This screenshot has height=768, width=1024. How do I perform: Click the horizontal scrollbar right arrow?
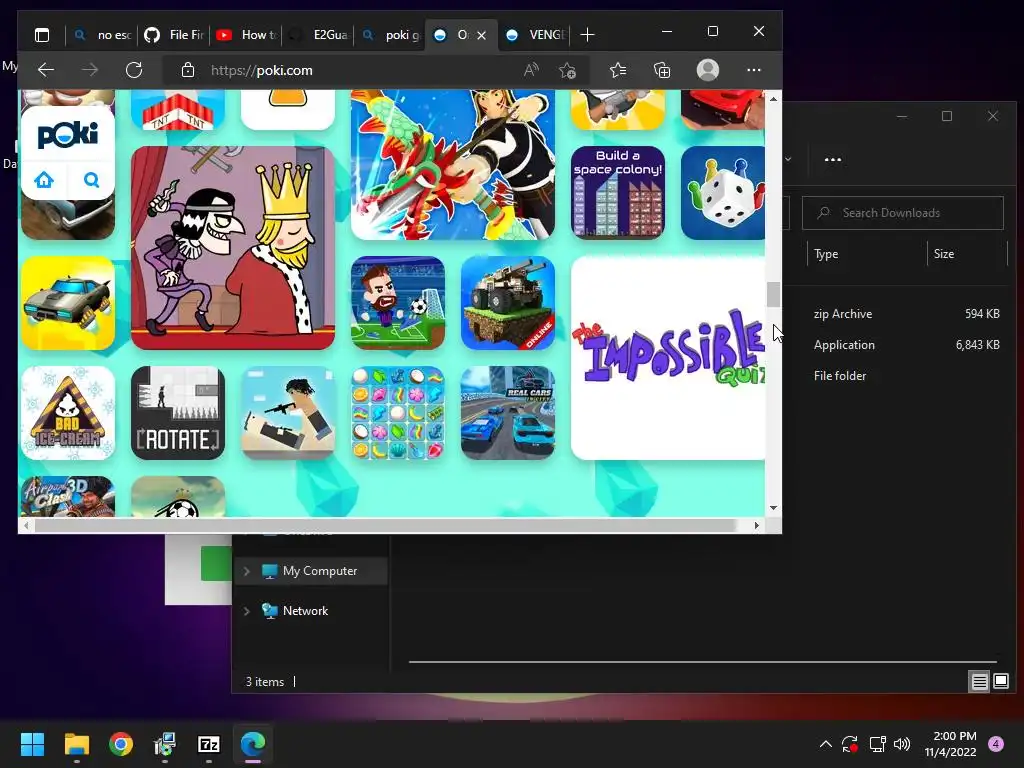point(757,525)
